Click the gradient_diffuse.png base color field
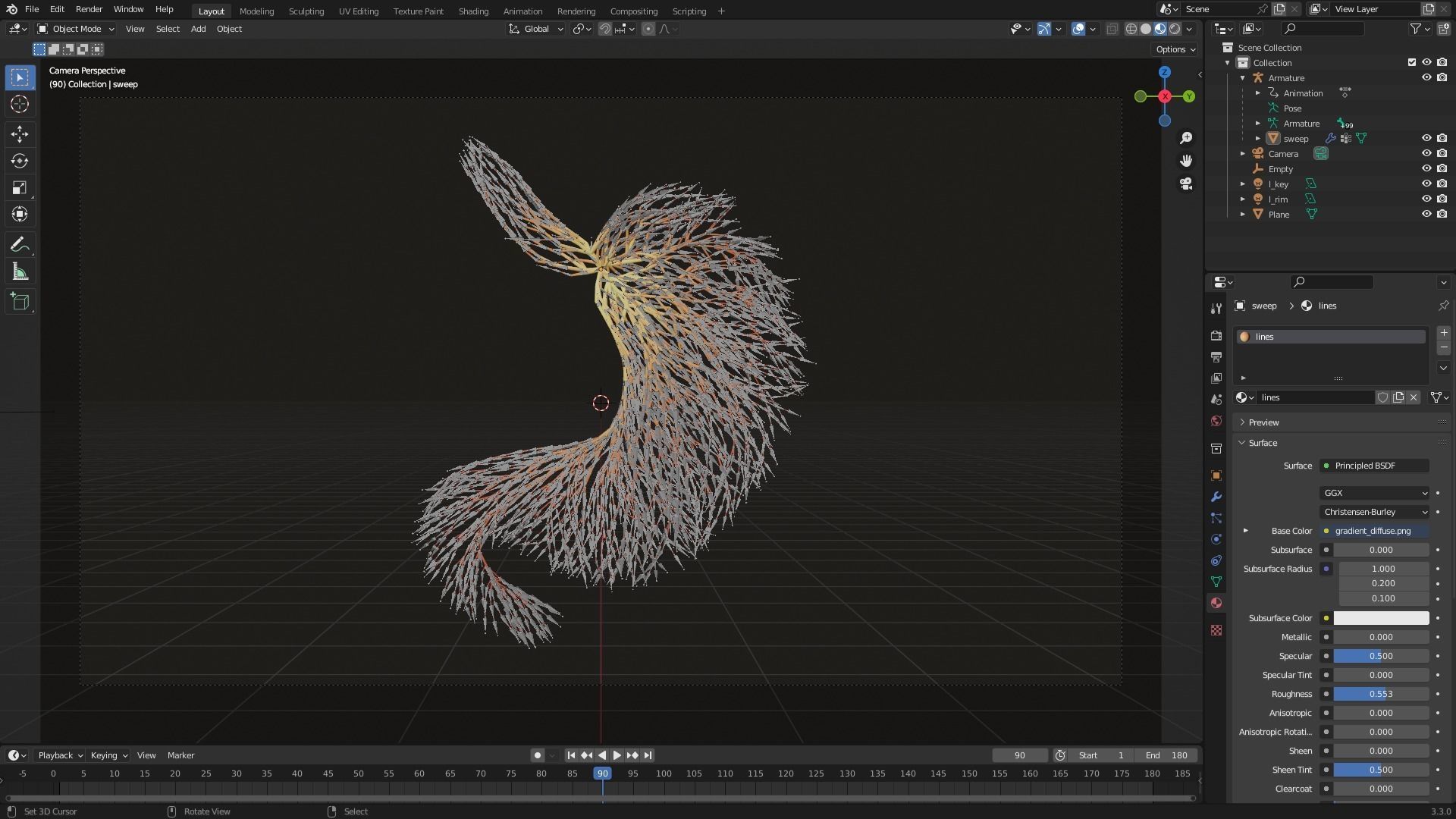 coord(1375,531)
